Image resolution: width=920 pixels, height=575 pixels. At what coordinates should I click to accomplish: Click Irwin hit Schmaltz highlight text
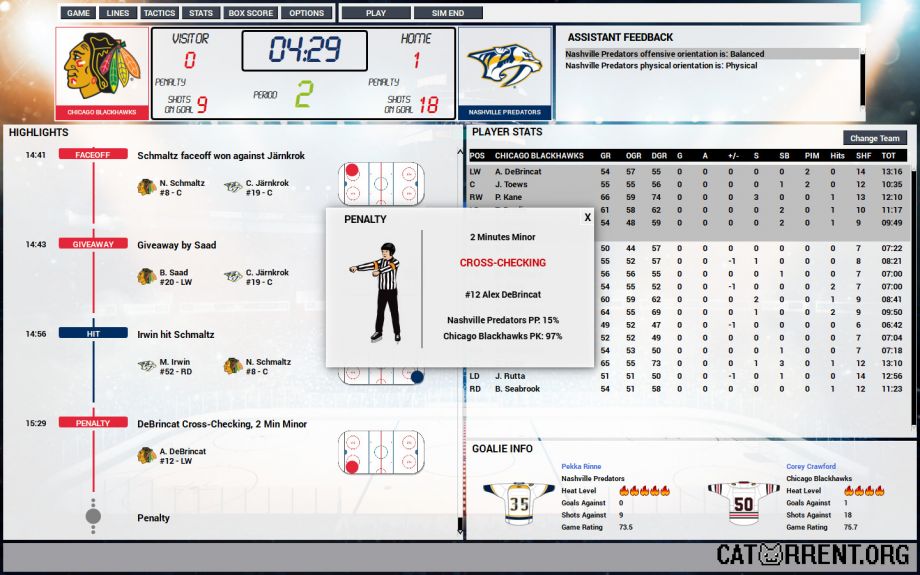(x=176, y=334)
